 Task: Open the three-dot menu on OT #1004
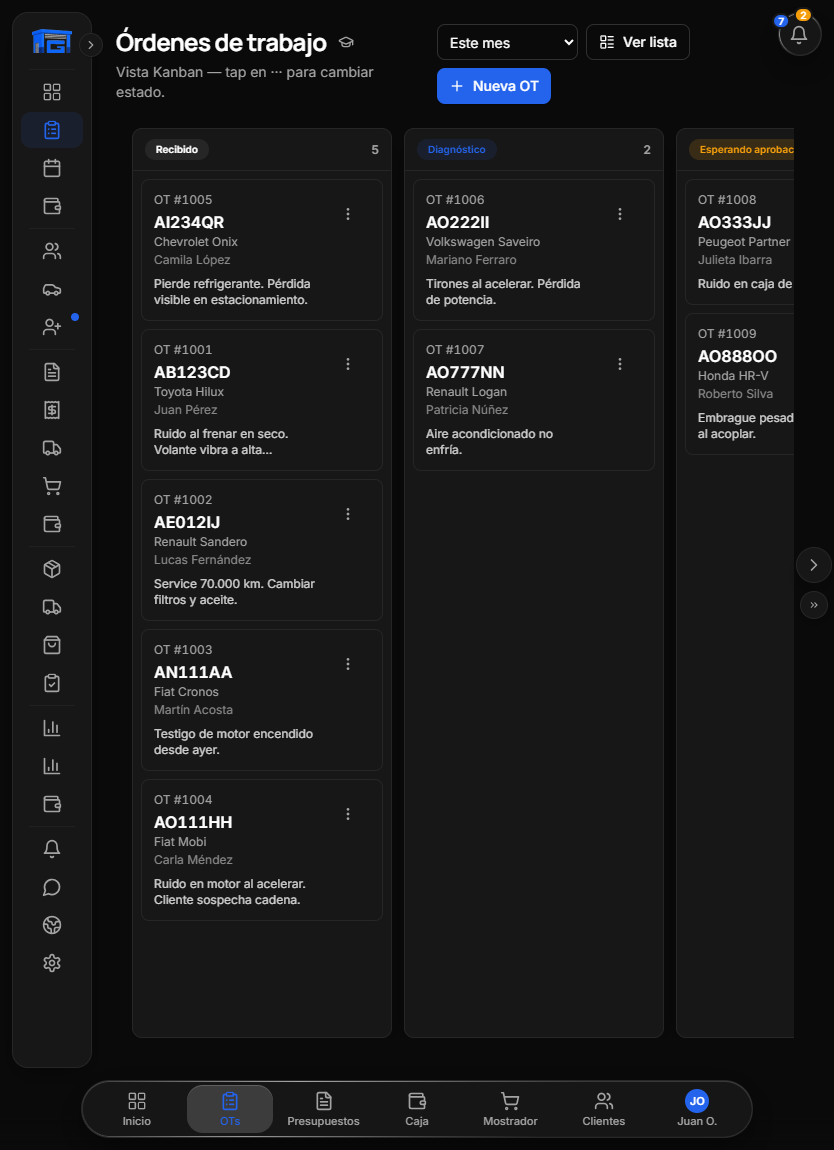[348, 814]
